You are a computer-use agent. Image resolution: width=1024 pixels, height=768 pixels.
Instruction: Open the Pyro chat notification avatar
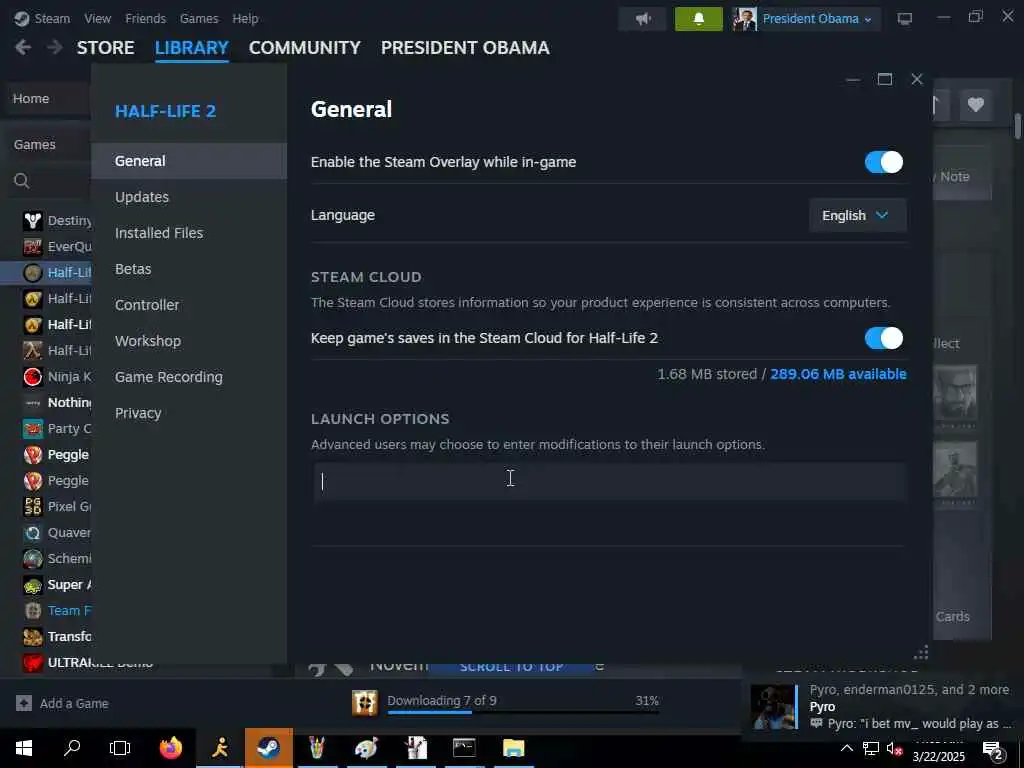773,707
